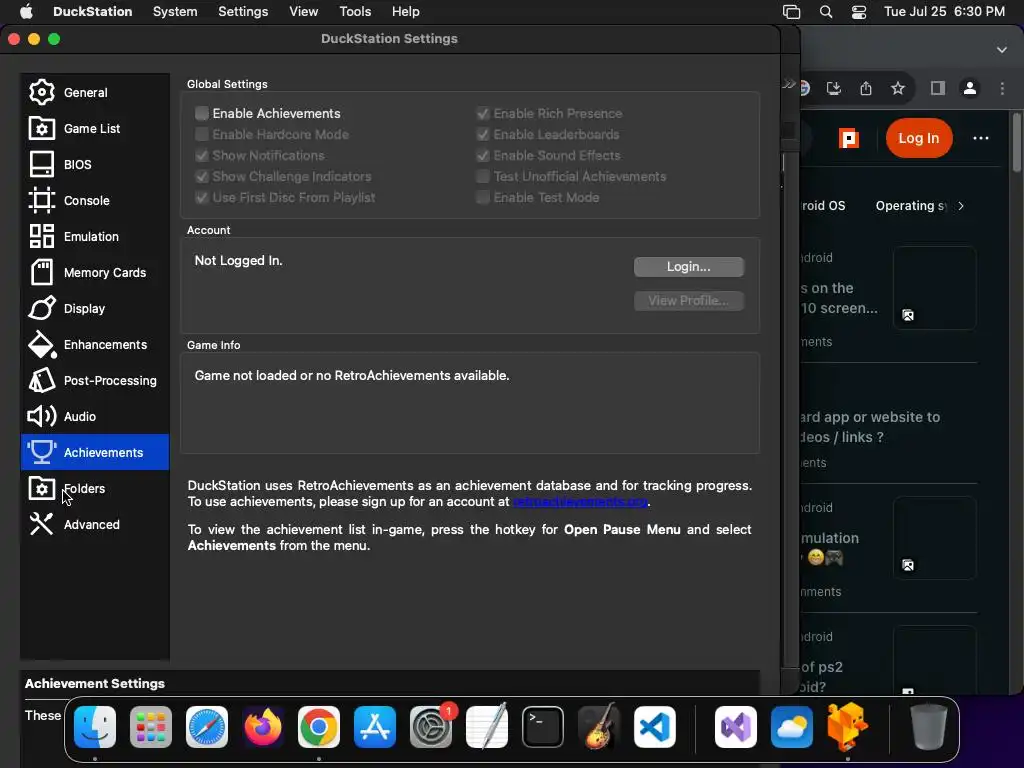Viewport: 1024px width, 768px height.
Task: Open the General settings category
Action: pos(95,92)
